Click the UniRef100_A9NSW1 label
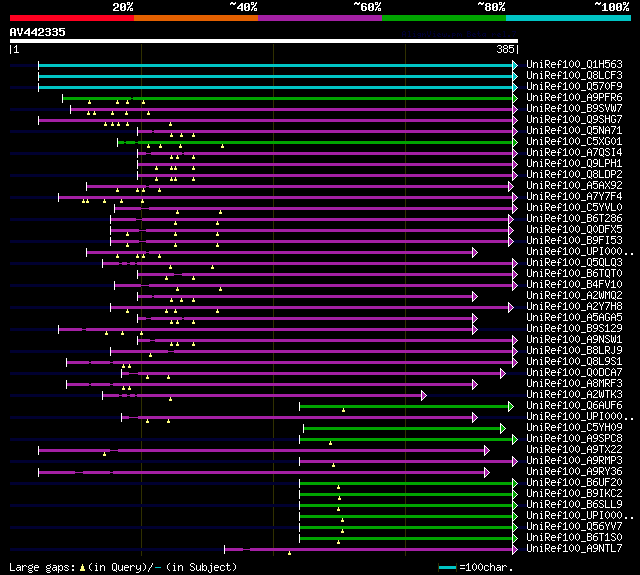This screenshot has width=640, height=575. point(574,340)
